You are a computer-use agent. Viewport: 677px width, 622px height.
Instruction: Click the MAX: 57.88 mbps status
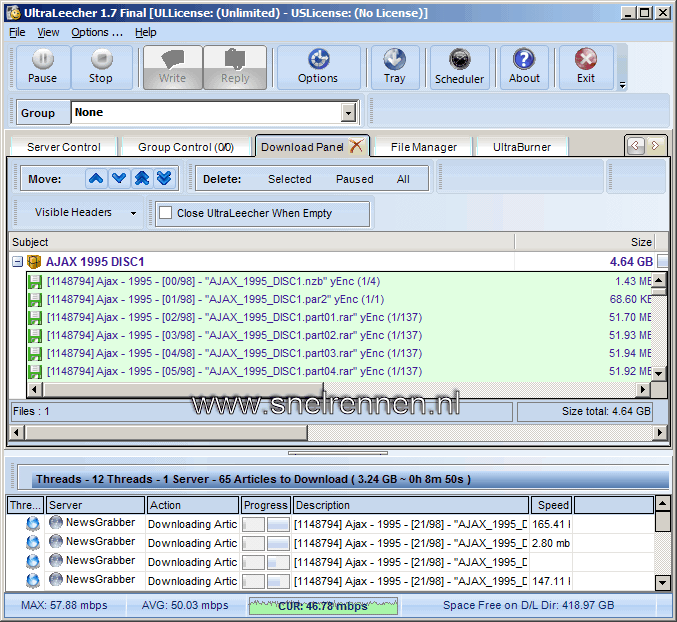pos(64,605)
